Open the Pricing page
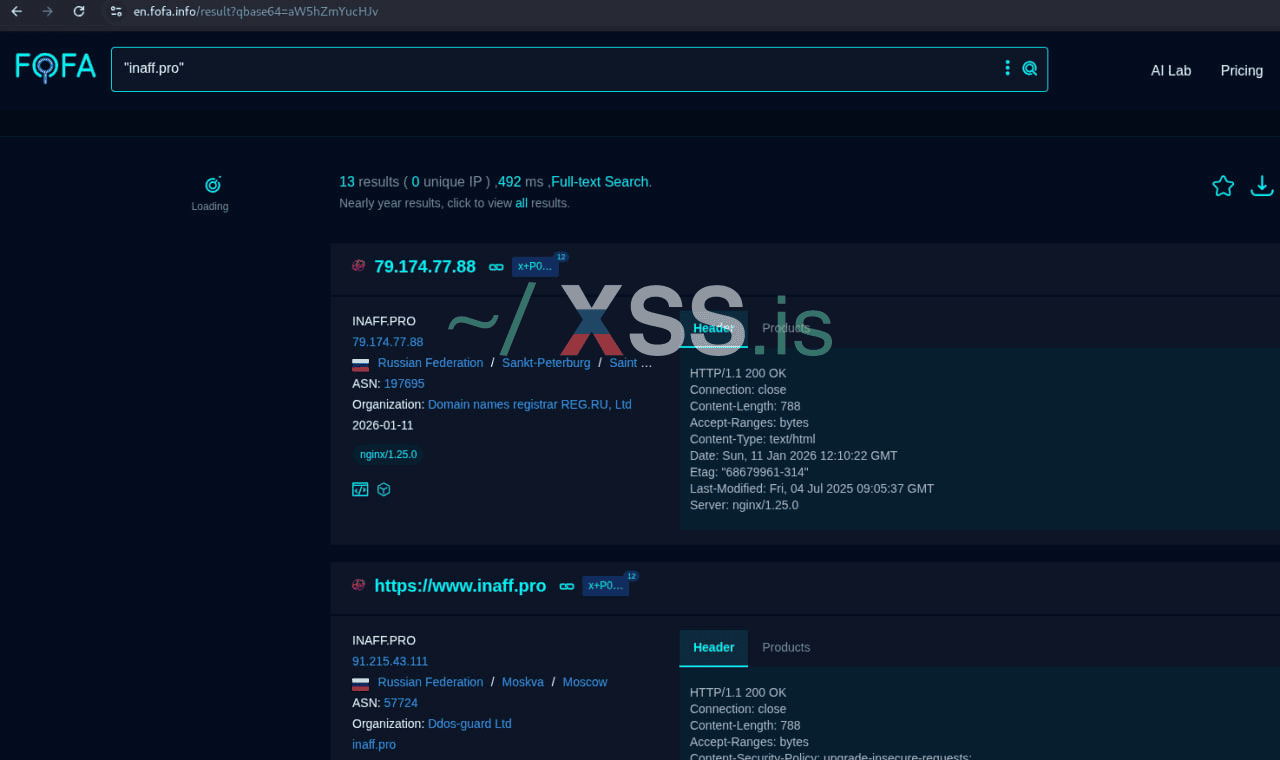 coord(1242,70)
